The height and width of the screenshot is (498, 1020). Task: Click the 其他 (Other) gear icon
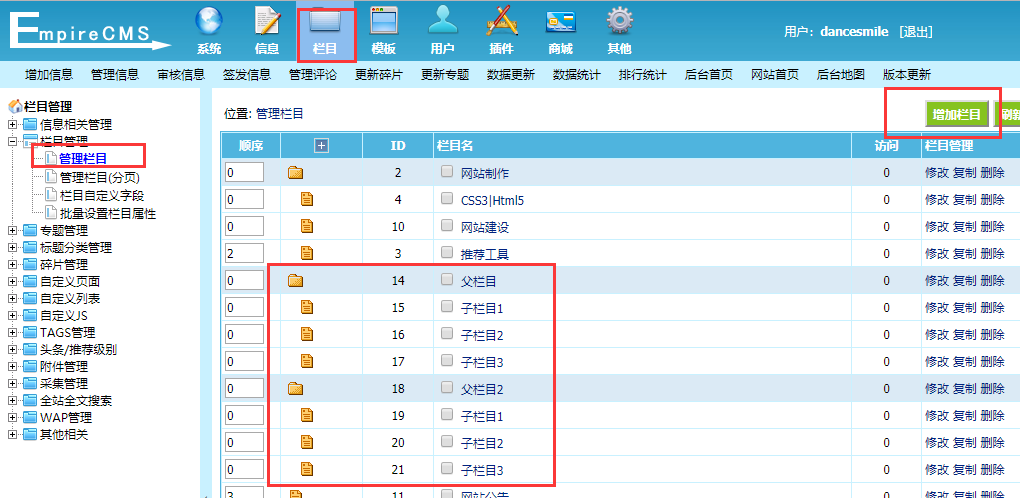pyautogui.click(x=619, y=24)
